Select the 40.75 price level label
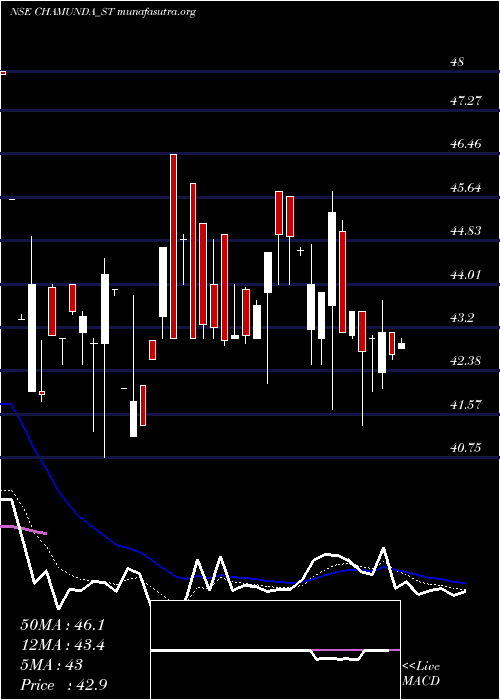The height and width of the screenshot is (700, 500). point(466,448)
